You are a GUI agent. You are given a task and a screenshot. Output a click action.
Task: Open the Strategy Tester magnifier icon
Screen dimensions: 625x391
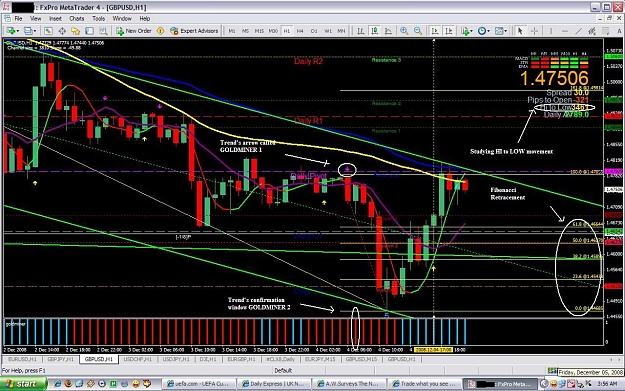click(103, 31)
